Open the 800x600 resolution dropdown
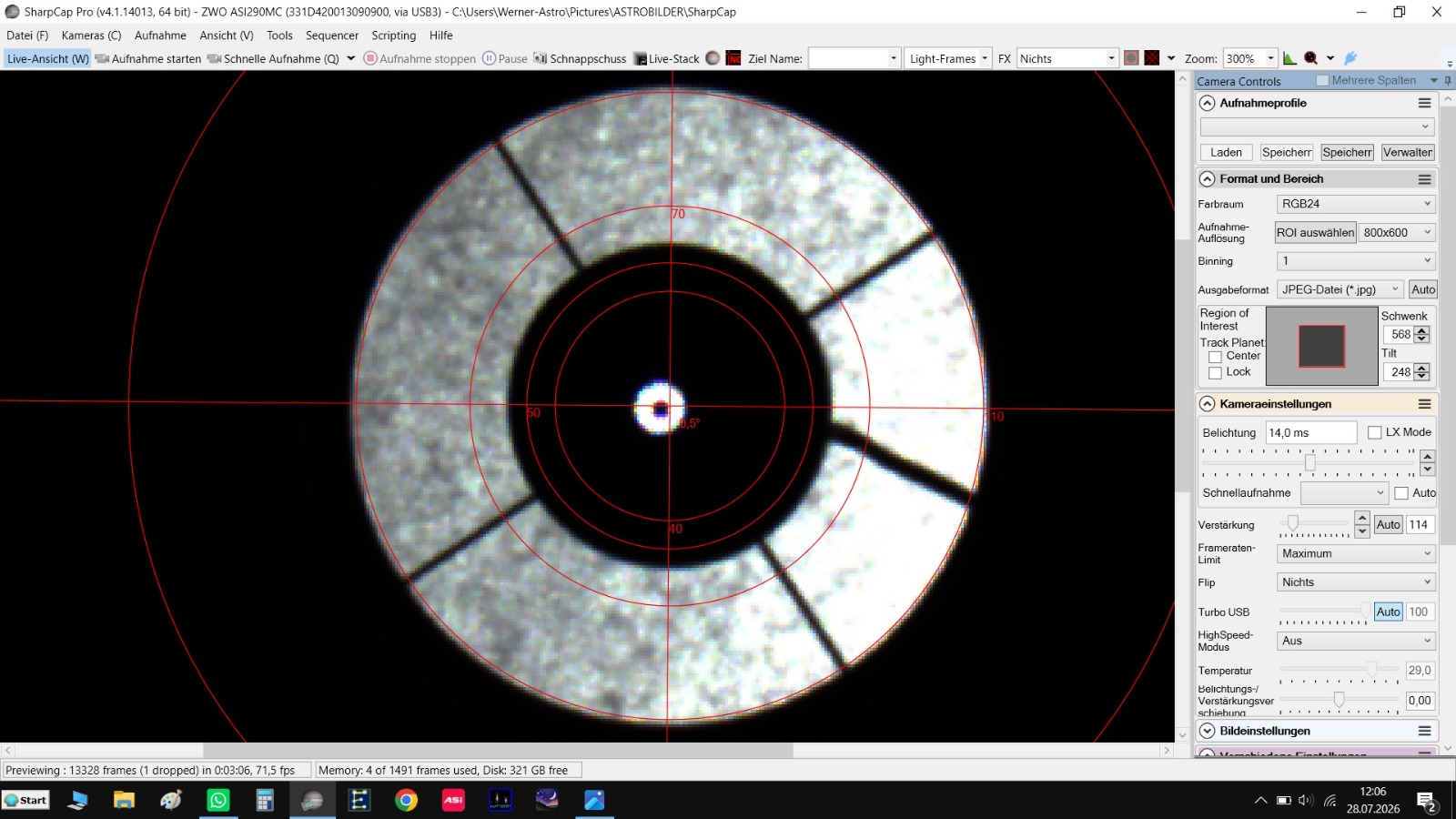Viewport: 1456px width, 819px height. click(x=1397, y=232)
